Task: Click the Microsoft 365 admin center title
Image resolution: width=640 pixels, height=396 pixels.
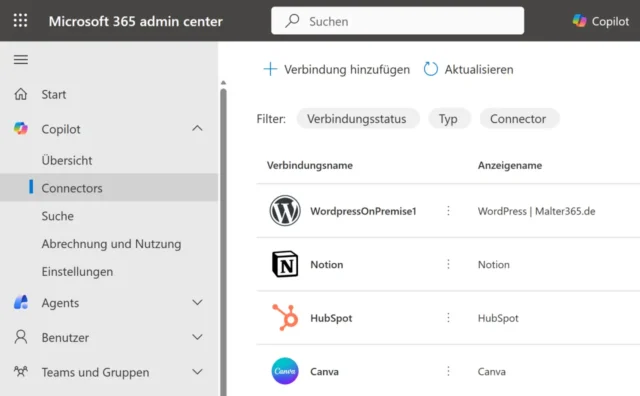Action: tap(136, 21)
